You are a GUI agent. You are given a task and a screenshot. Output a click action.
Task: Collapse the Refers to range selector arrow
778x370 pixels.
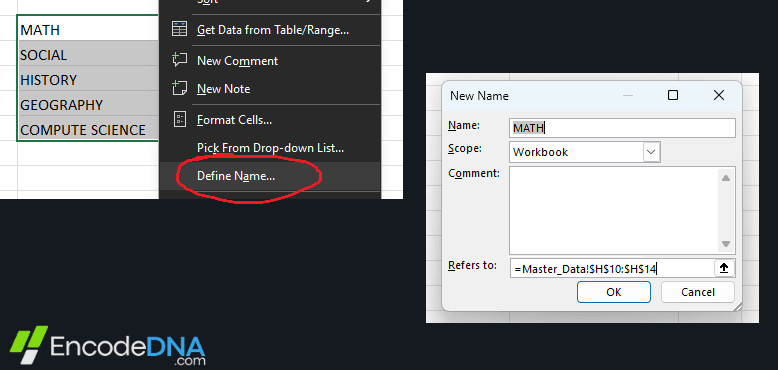pos(724,268)
